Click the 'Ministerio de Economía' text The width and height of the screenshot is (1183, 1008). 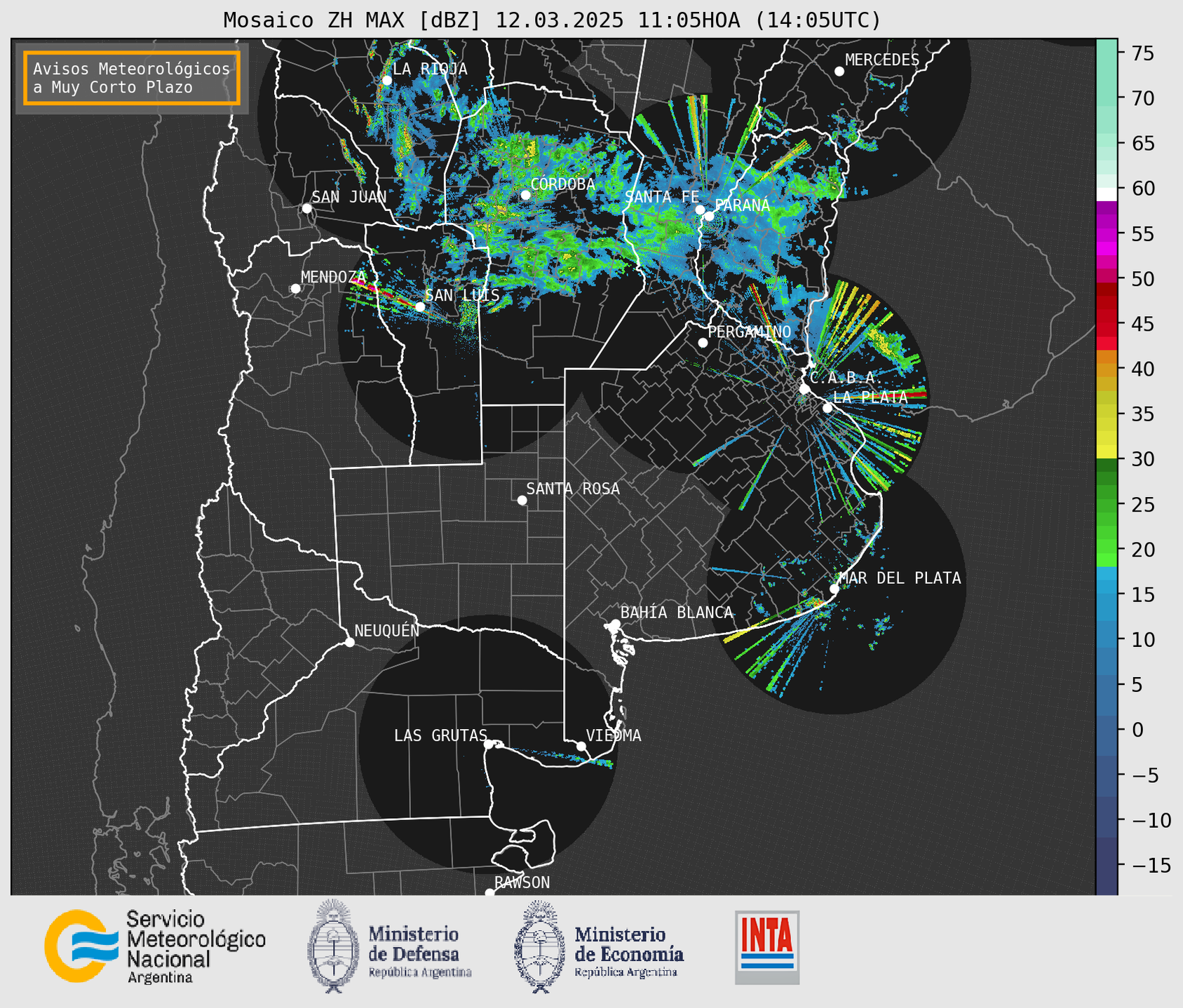pyautogui.click(x=628, y=944)
